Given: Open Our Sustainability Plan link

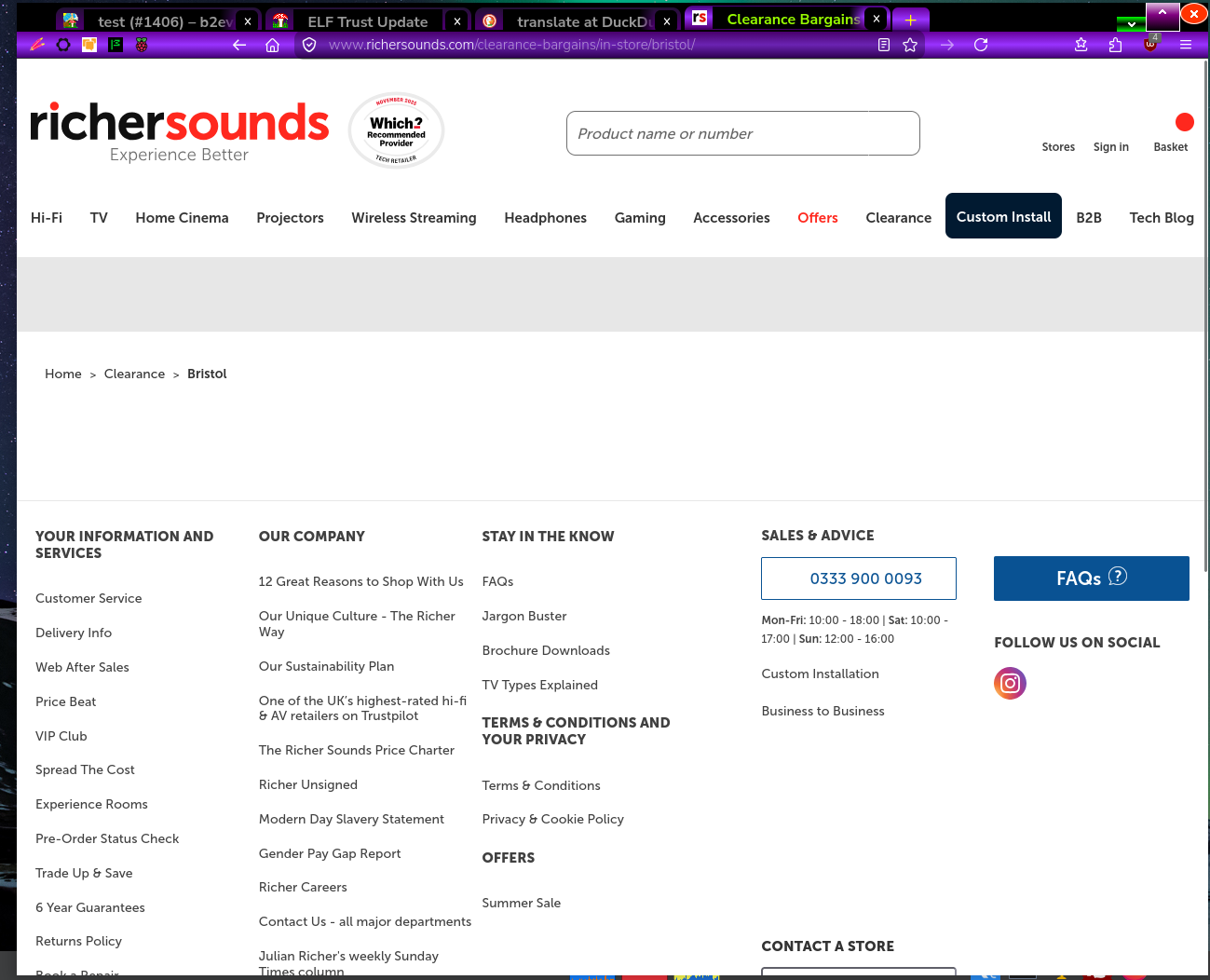Looking at the screenshot, I should point(326,666).
